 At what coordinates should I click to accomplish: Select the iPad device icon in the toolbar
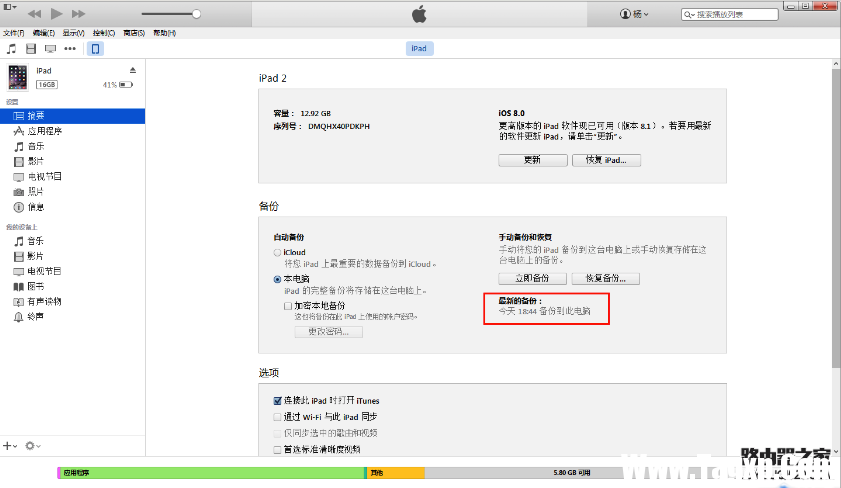tap(95, 49)
